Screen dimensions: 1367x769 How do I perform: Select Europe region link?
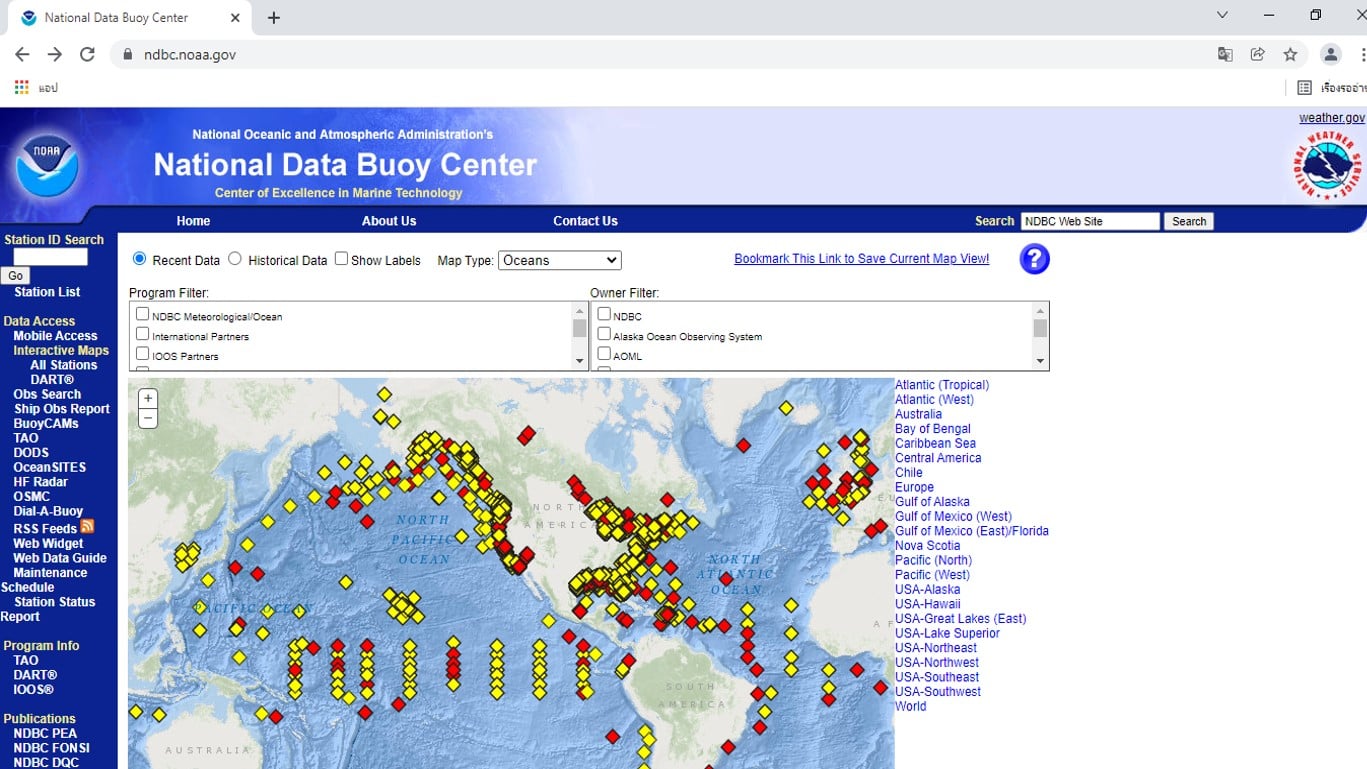(914, 487)
